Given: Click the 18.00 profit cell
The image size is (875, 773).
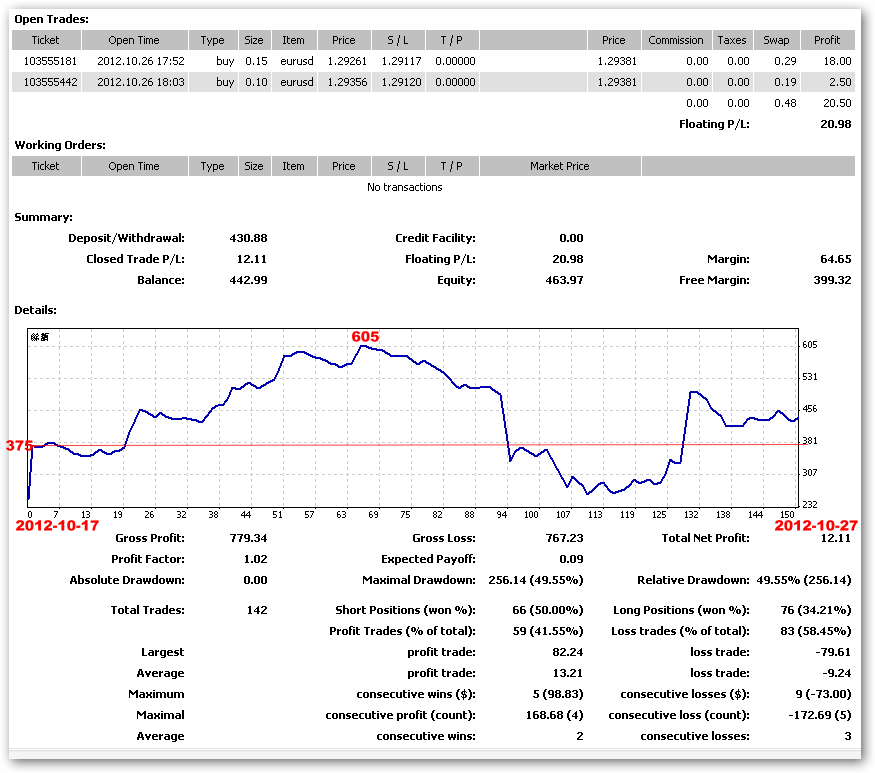Looking at the screenshot, I should coord(838,61).
